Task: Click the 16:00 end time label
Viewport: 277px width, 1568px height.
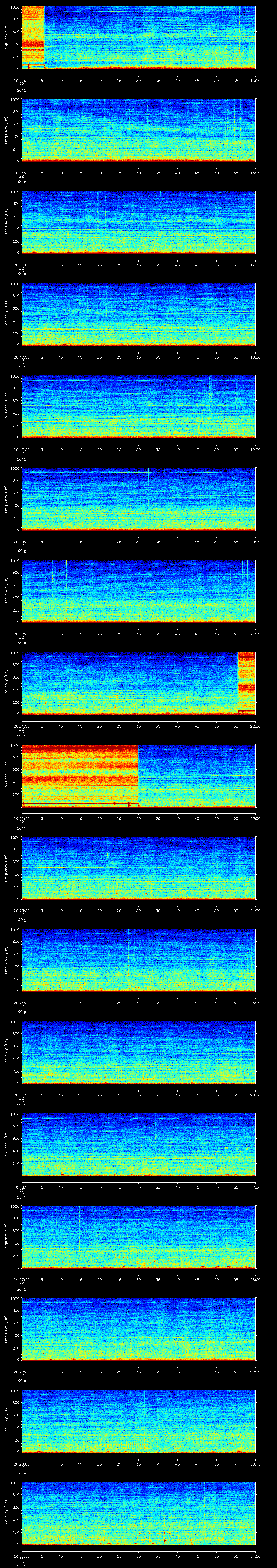Action: (256, 173)
